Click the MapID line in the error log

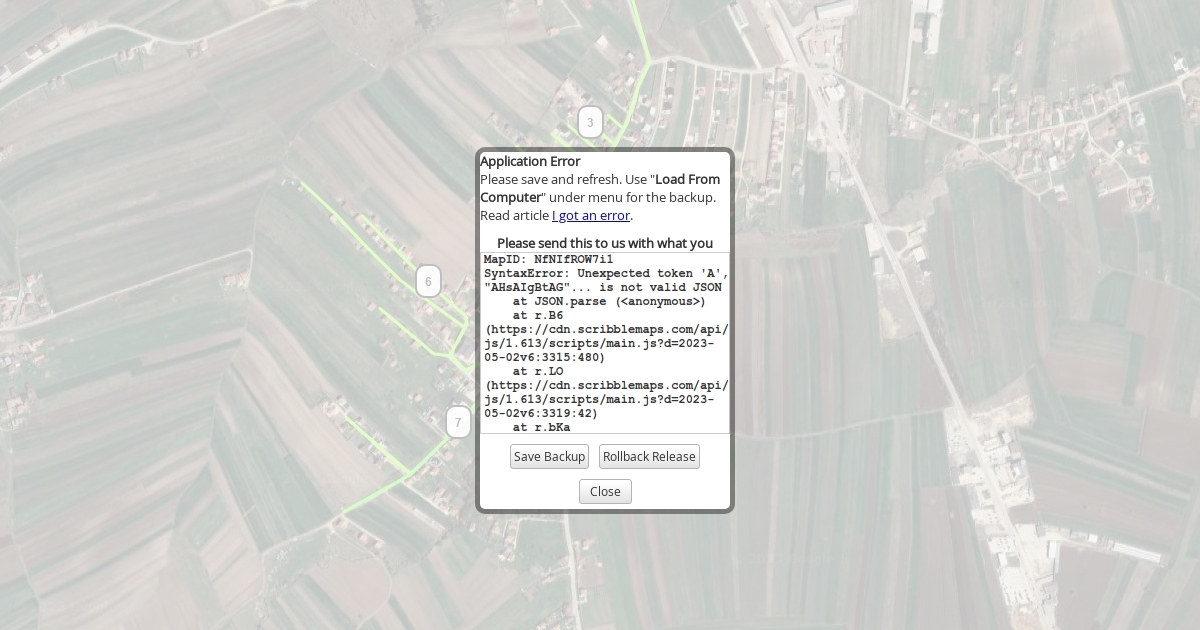tap(548, 259)
